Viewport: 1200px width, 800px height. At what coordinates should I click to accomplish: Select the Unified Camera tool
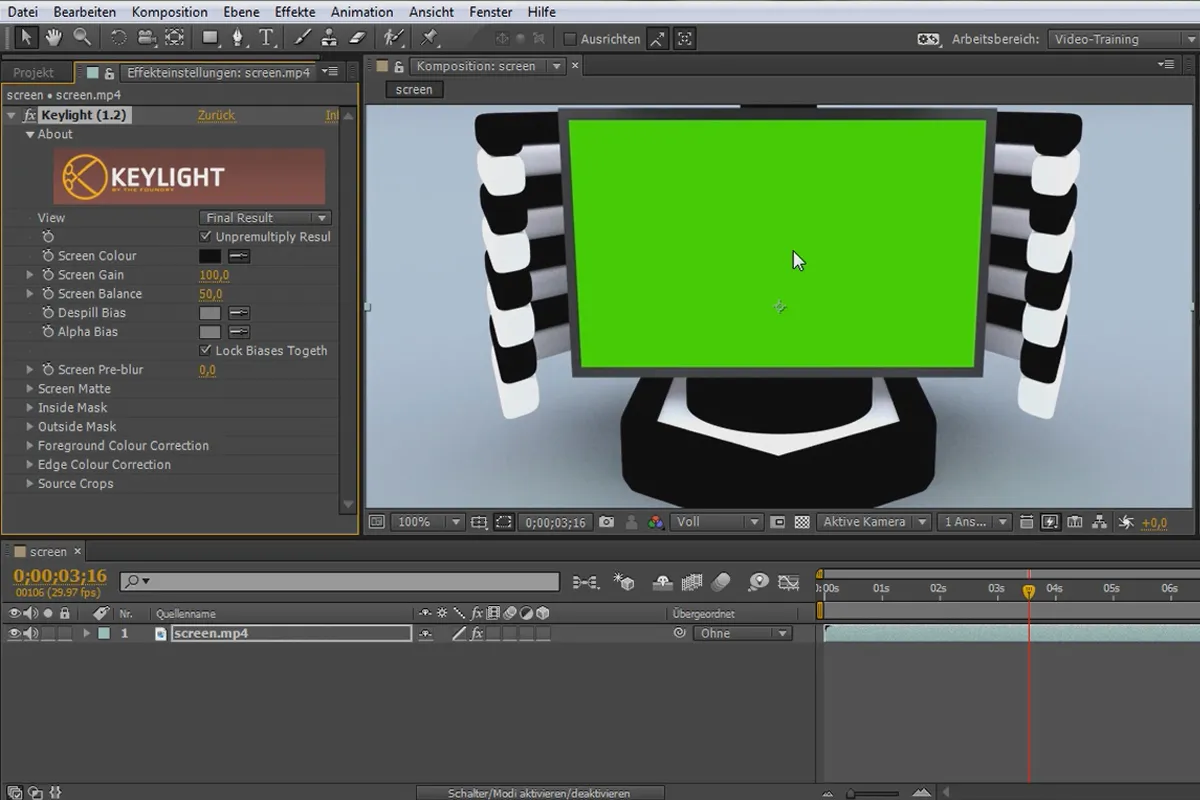(x=146, y=38)
